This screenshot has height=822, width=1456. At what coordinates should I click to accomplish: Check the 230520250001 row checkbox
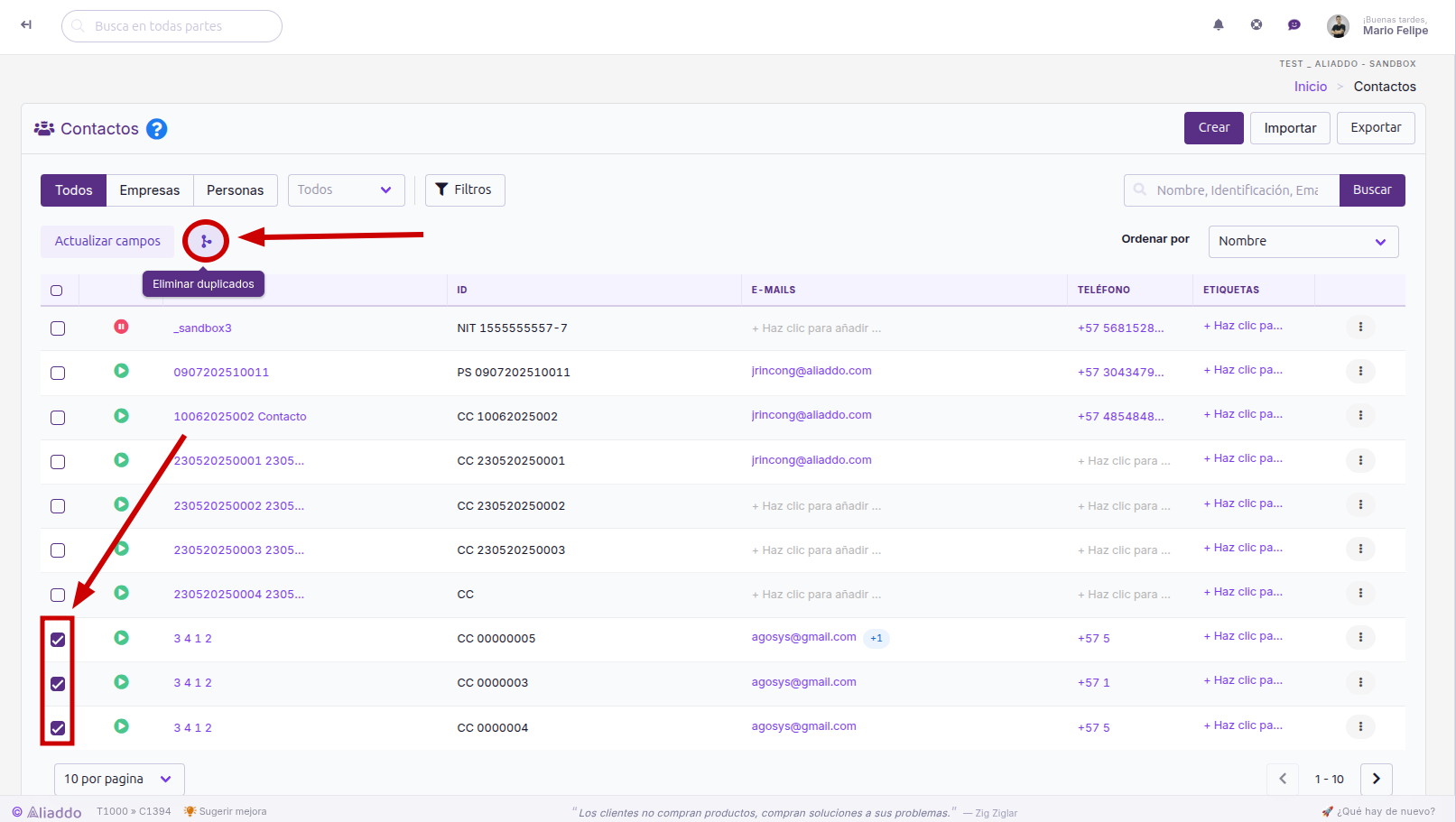[58, 462]
